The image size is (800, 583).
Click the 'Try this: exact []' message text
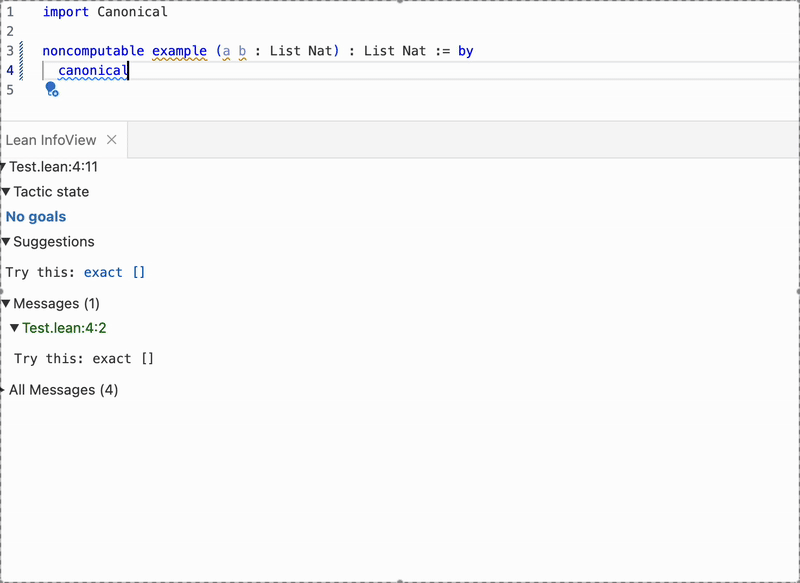coord(84,359)
